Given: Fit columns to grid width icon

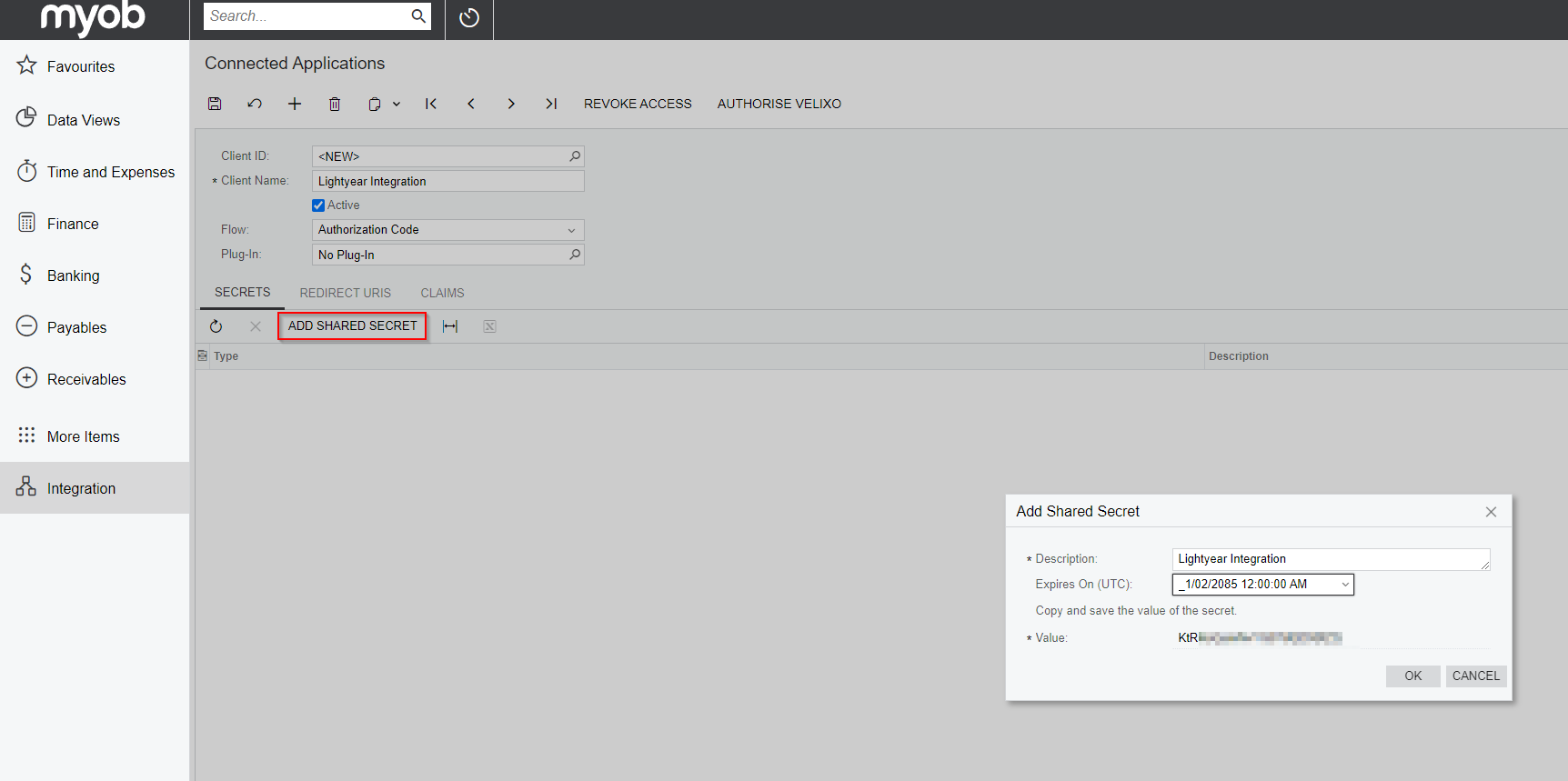Looking at the screenshot, I should tap(450, 326).
